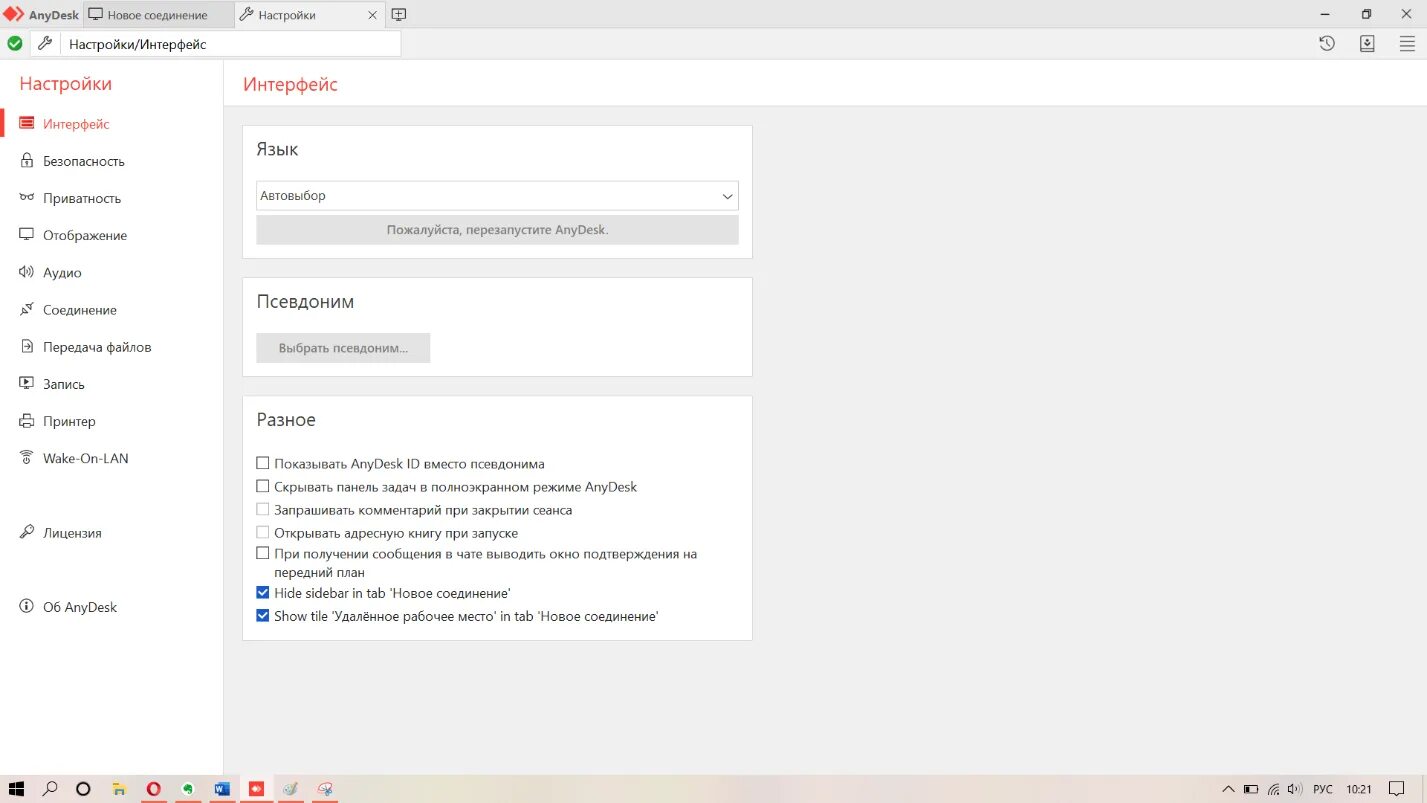Viewport: 1427px width, 803px height.
Task: Toggle 'Скрывать панель задач в полноэкранном режиме' checkbox
Action: coord(263,487)
